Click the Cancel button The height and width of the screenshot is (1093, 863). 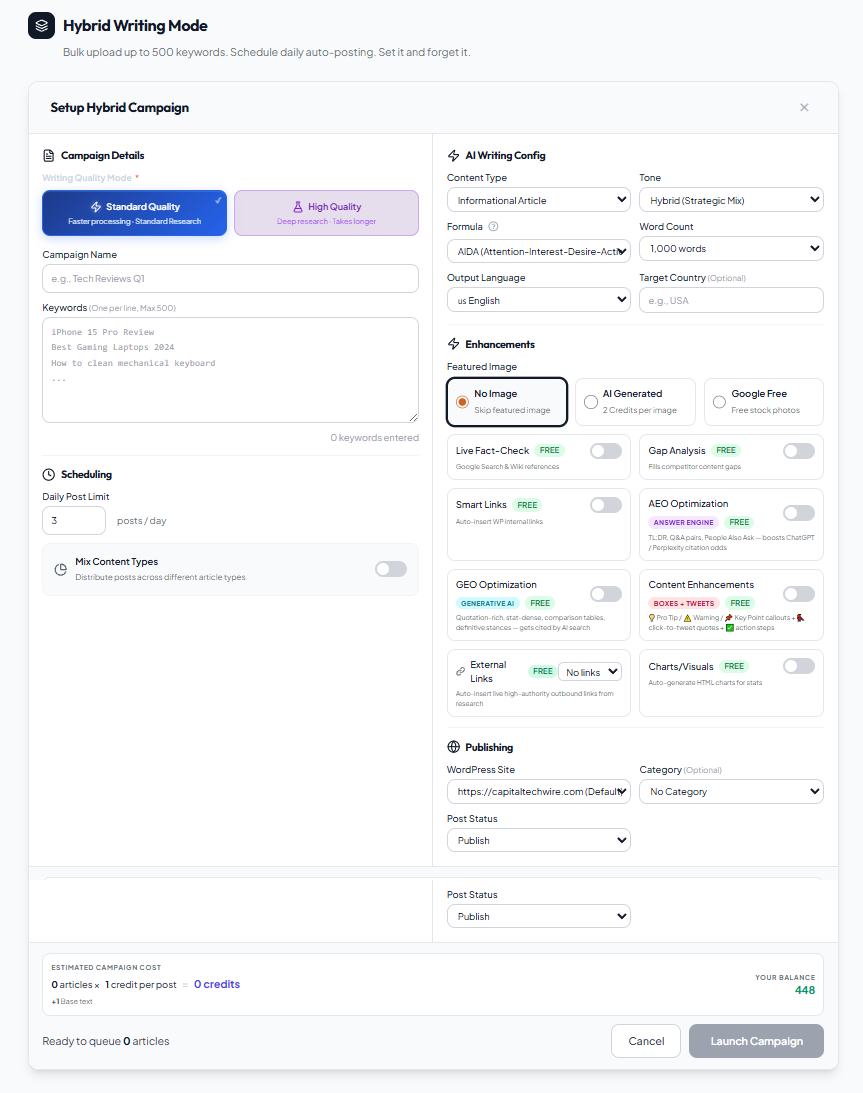(x=646, y=1041)
